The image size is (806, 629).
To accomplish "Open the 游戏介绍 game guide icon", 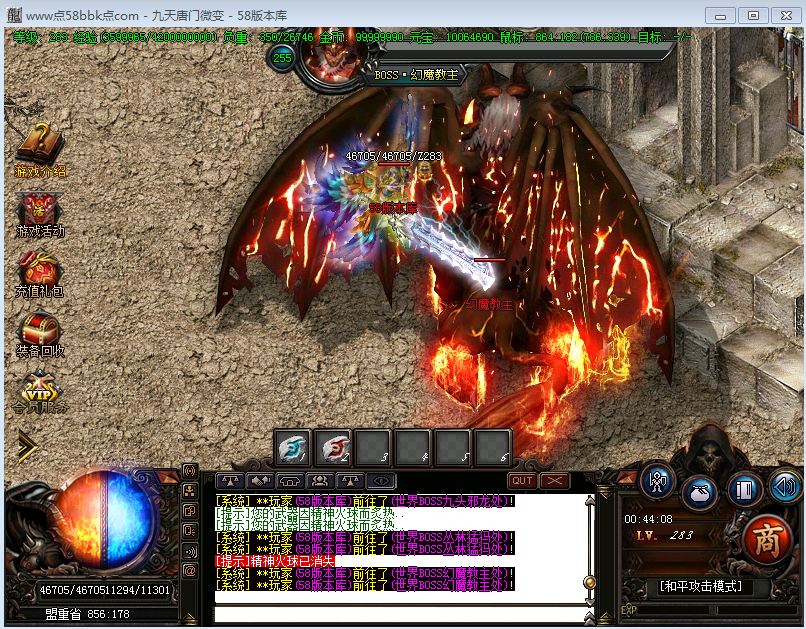I will (x=40, y=150).
